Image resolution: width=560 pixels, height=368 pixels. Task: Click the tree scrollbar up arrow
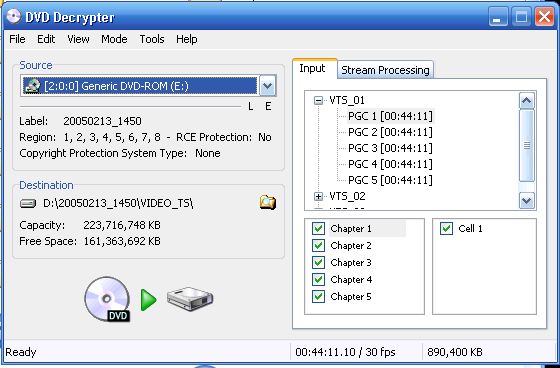click(527, 101)
